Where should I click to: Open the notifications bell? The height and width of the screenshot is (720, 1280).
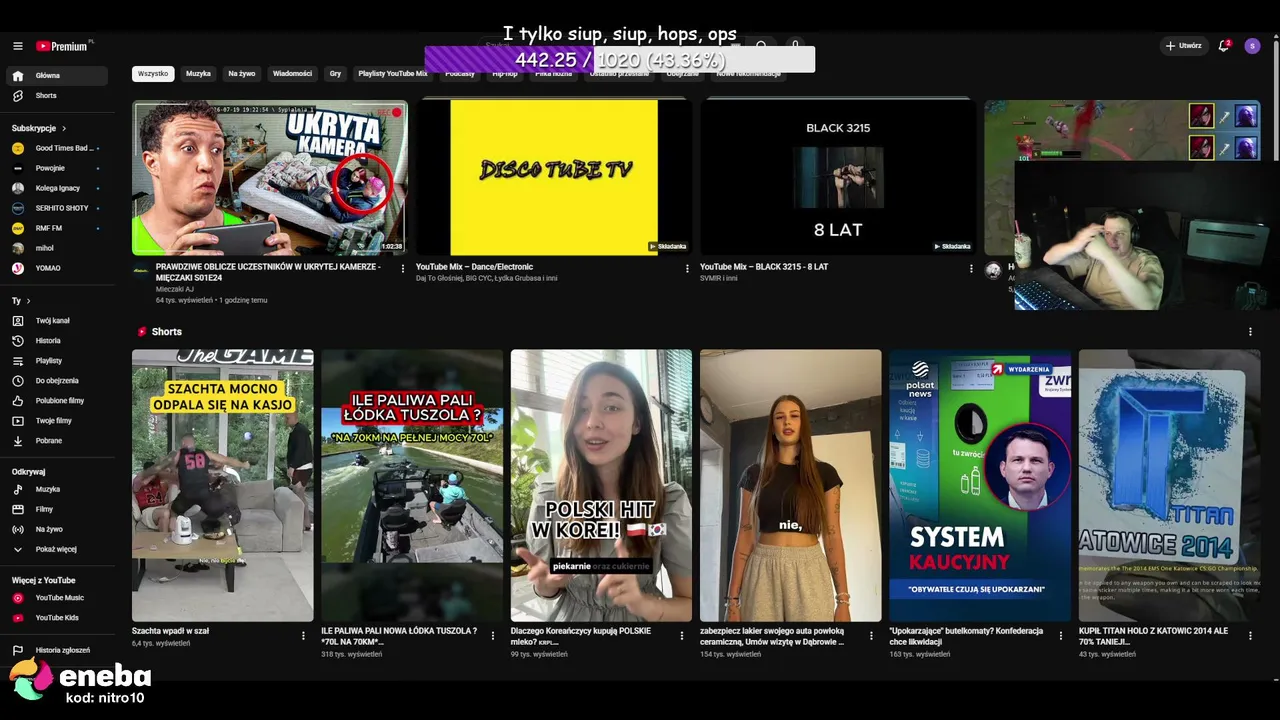pyautogui.click(x=1224, y=46)
